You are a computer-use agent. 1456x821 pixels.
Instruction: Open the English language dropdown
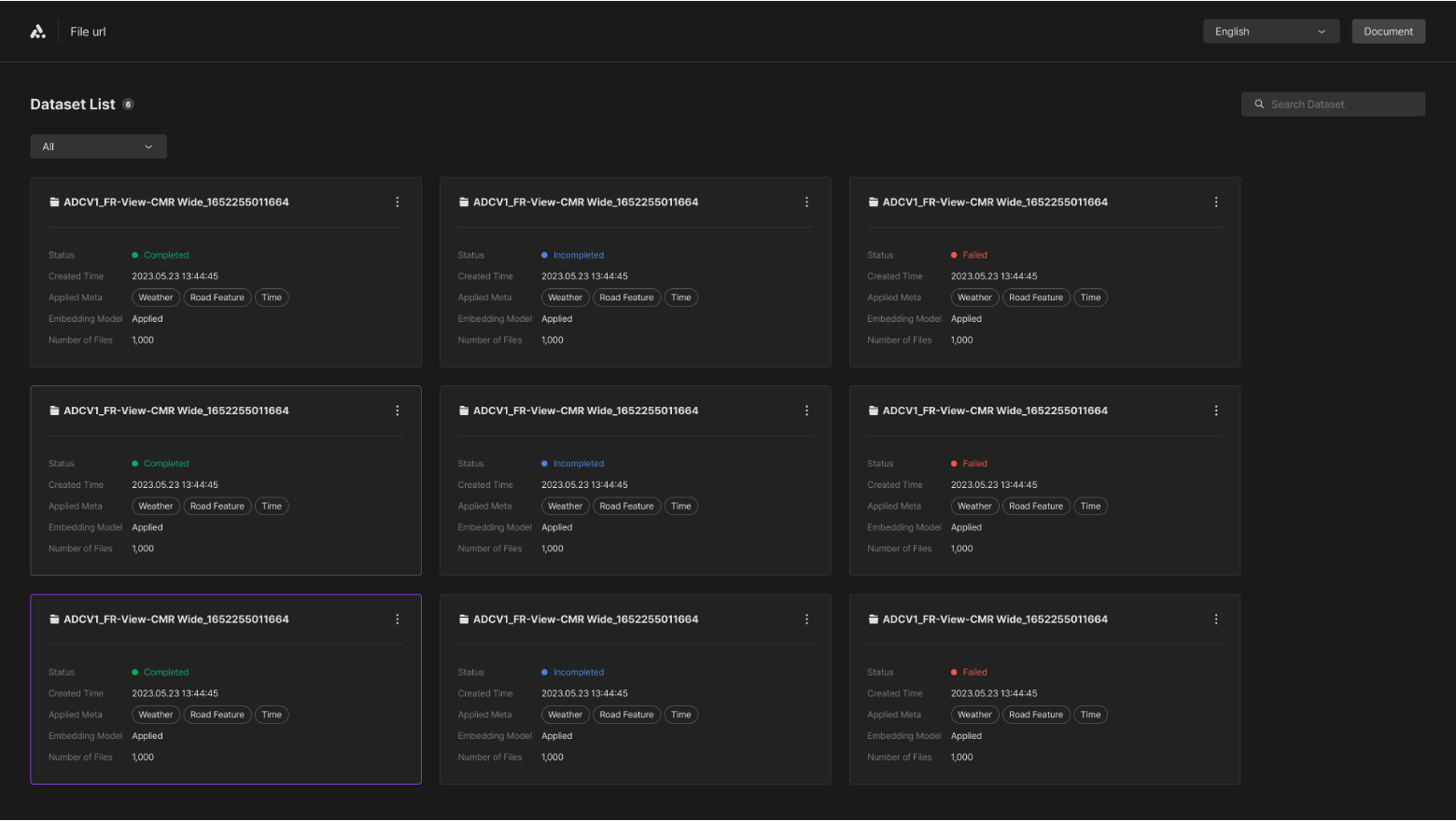coord(1271,32)
